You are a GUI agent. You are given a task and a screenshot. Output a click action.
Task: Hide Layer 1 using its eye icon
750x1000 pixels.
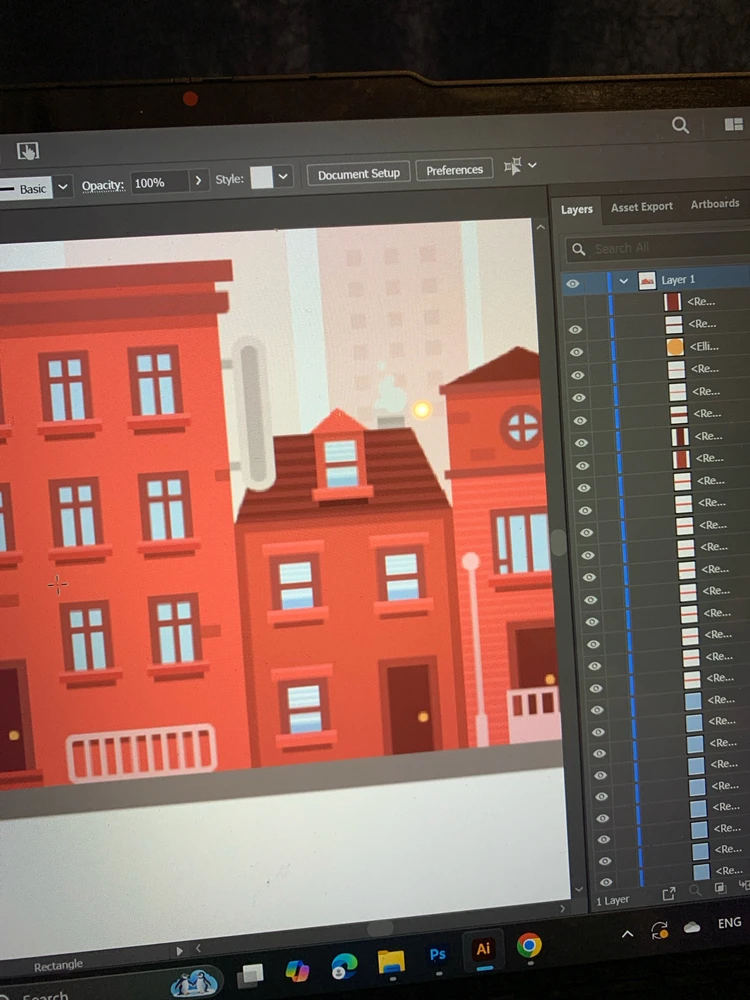click(573, 284)
